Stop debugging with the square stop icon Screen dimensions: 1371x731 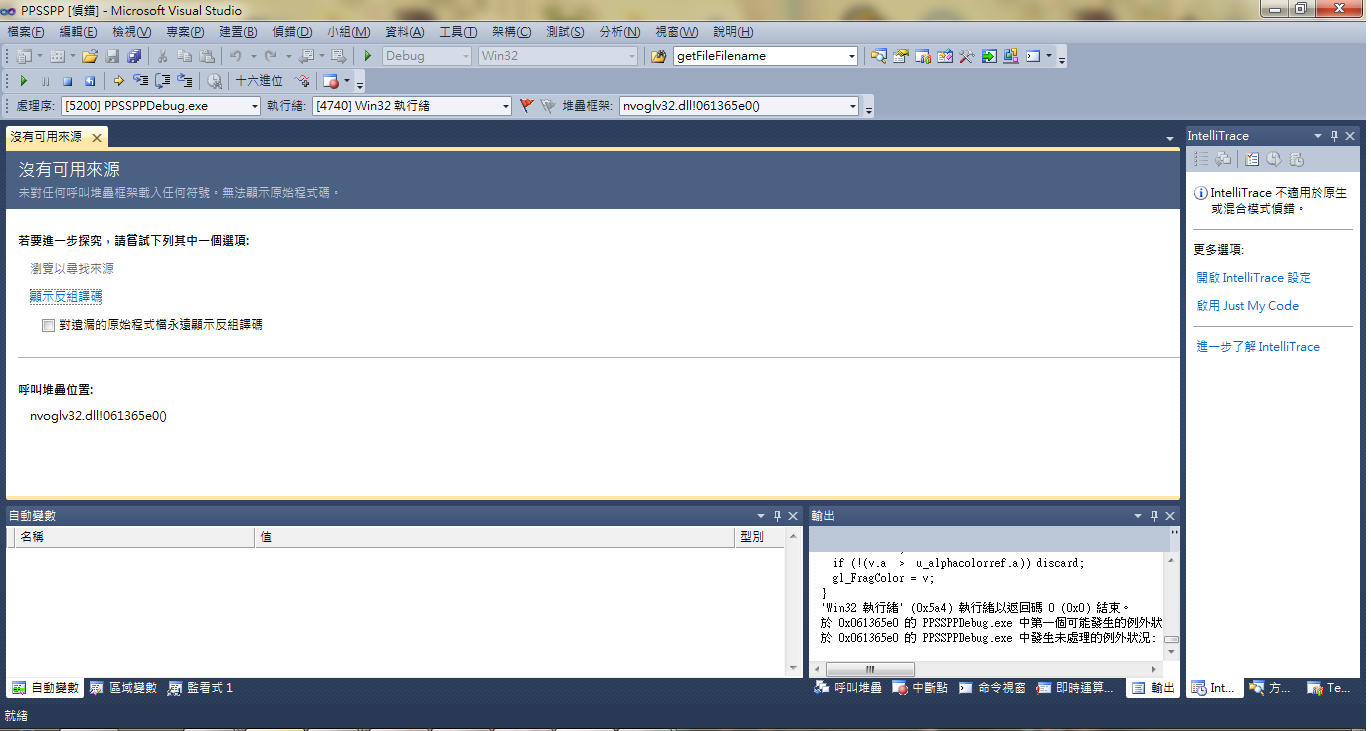[x=67, y=81]
